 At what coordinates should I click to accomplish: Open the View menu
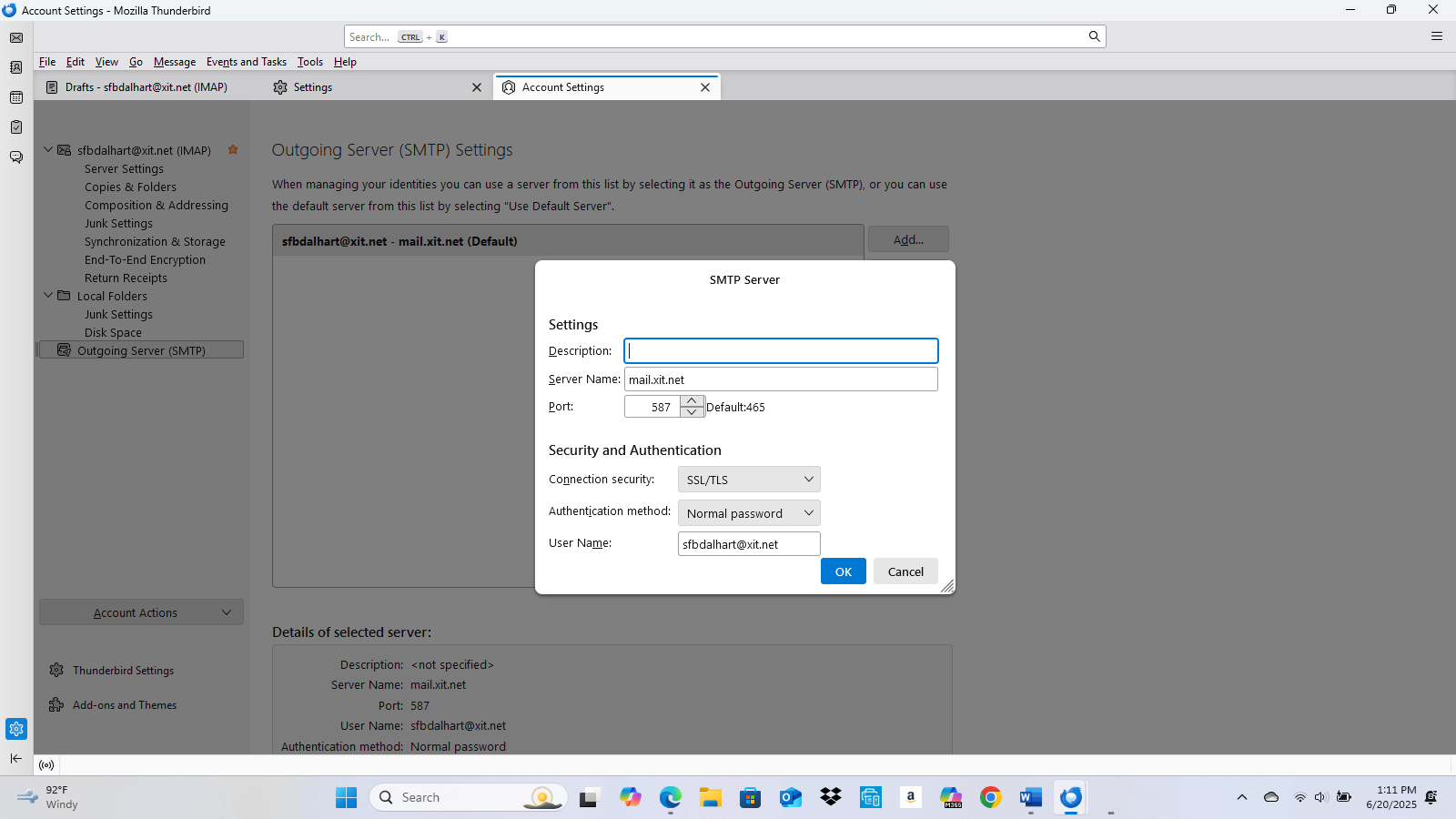(x=106, y=62)
